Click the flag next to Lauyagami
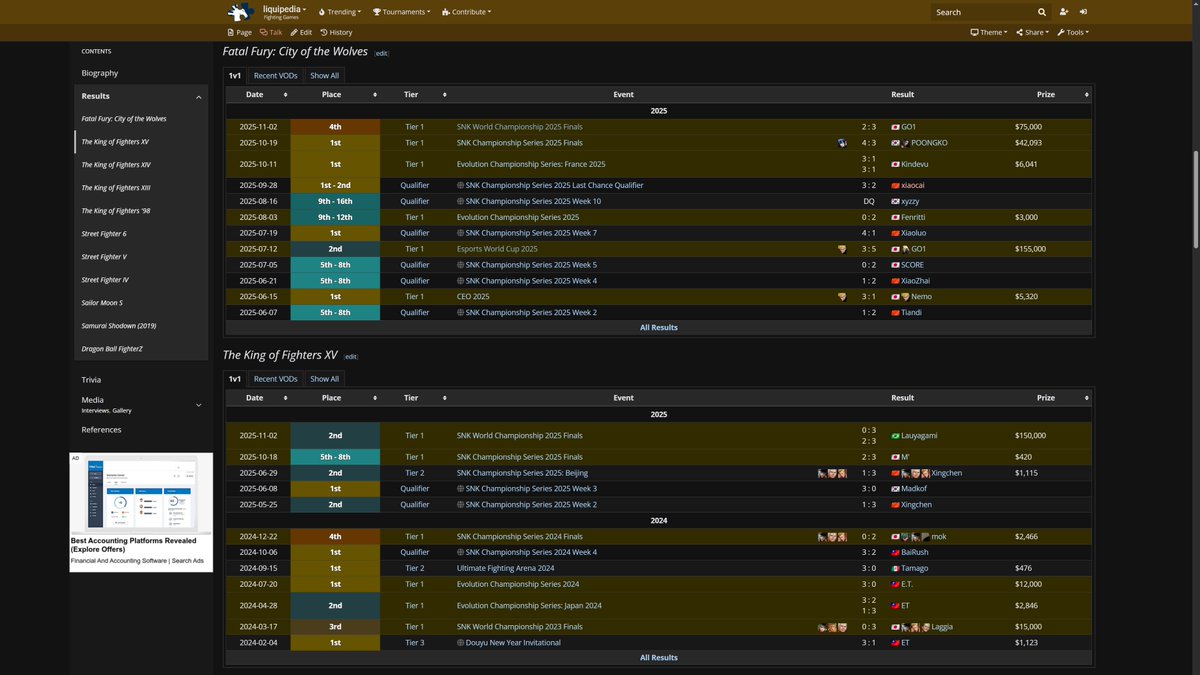The image size is (1200, 675). pos(895,436)
